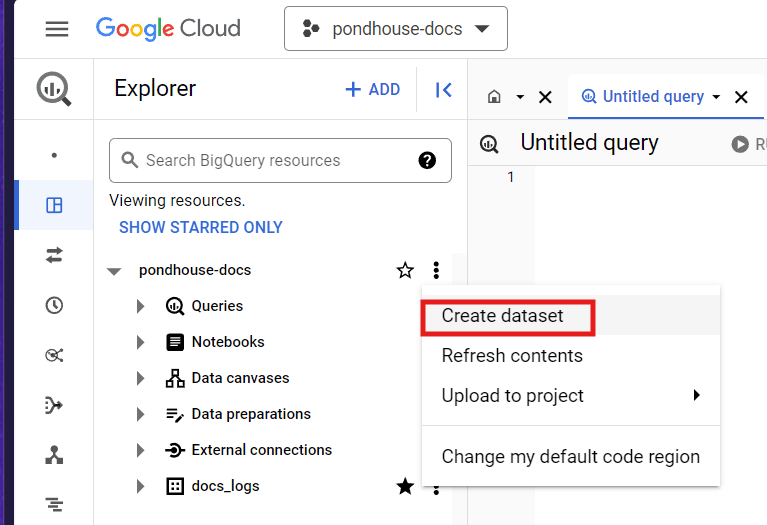Image resolution: width=767 pixels, height=525 pixels.
Task: Open the hierarchy node sidebar icon
Action: click(54, 455)
